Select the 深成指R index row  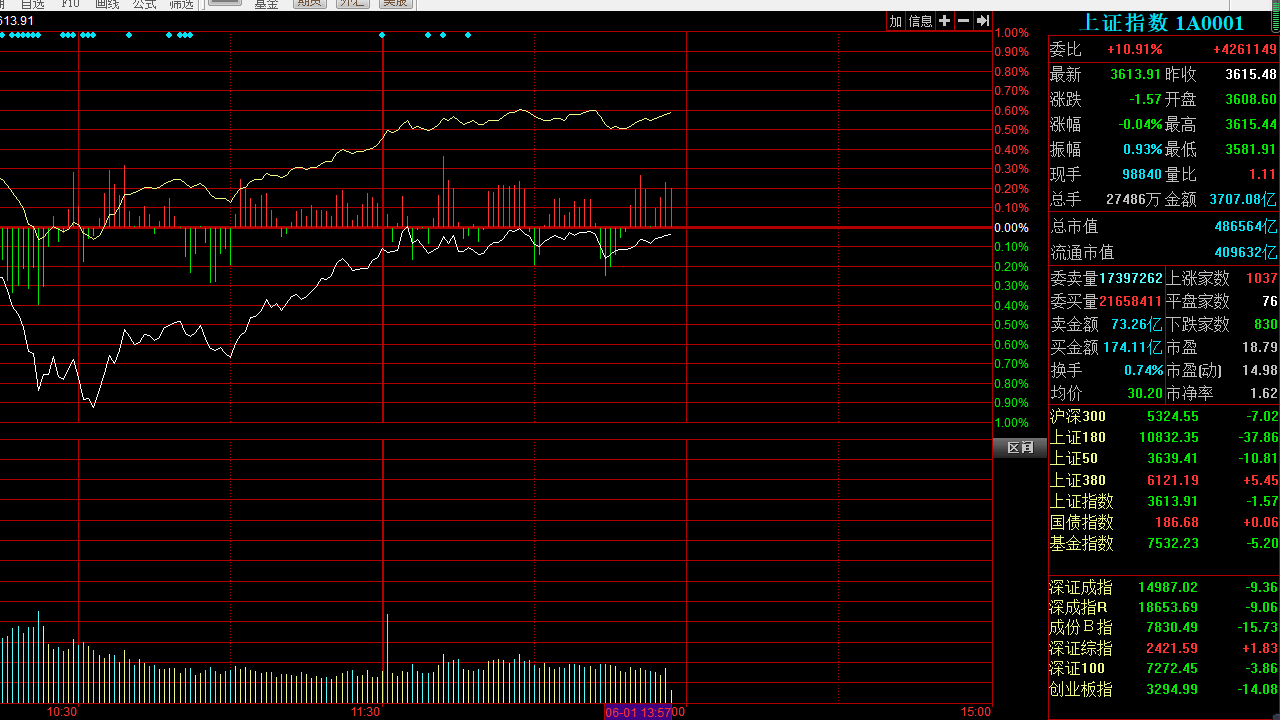pyautogui.click(x=1164, y=607)
